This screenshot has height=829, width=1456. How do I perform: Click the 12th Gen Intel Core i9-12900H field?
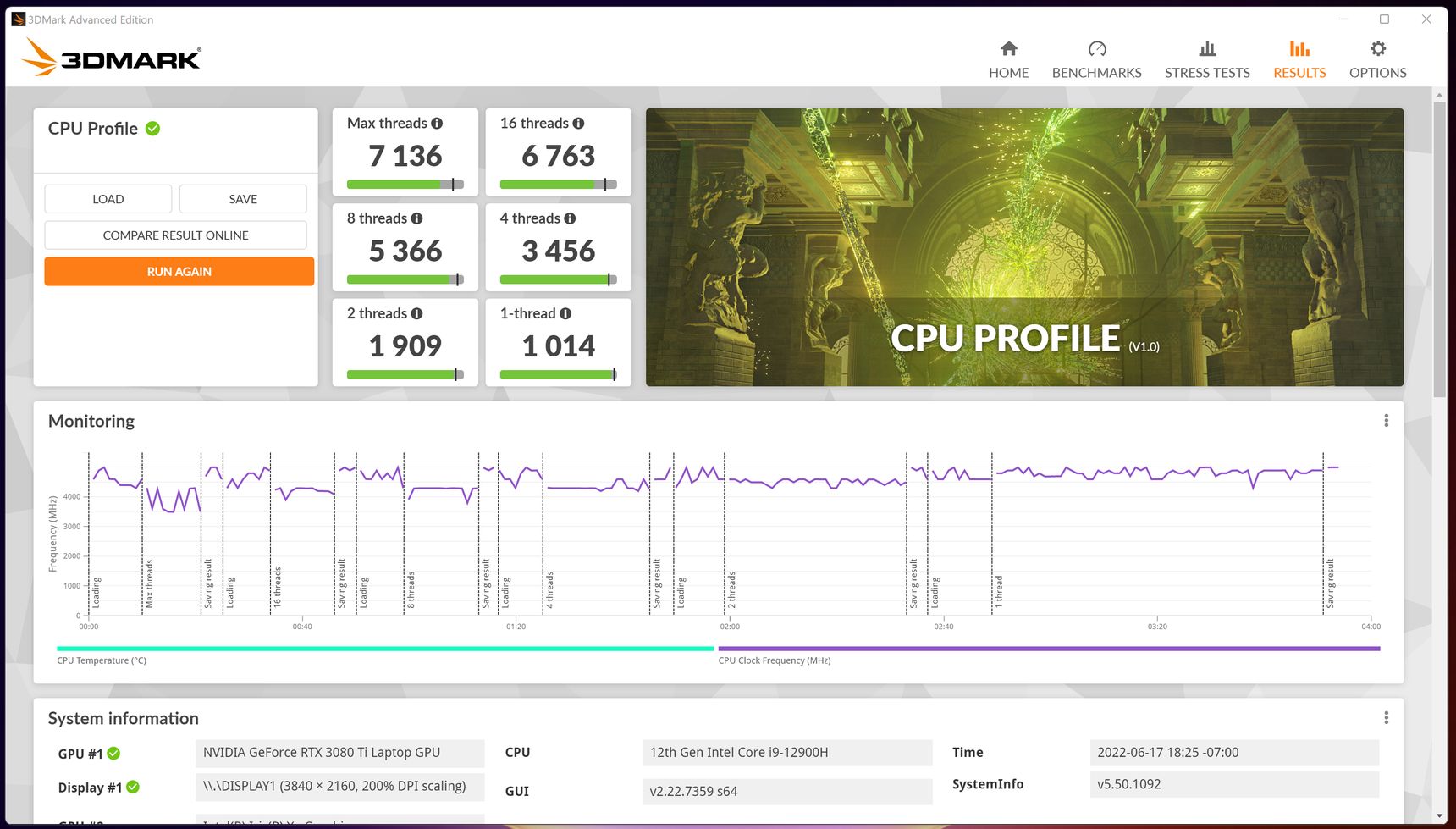[x=787, y=753]
